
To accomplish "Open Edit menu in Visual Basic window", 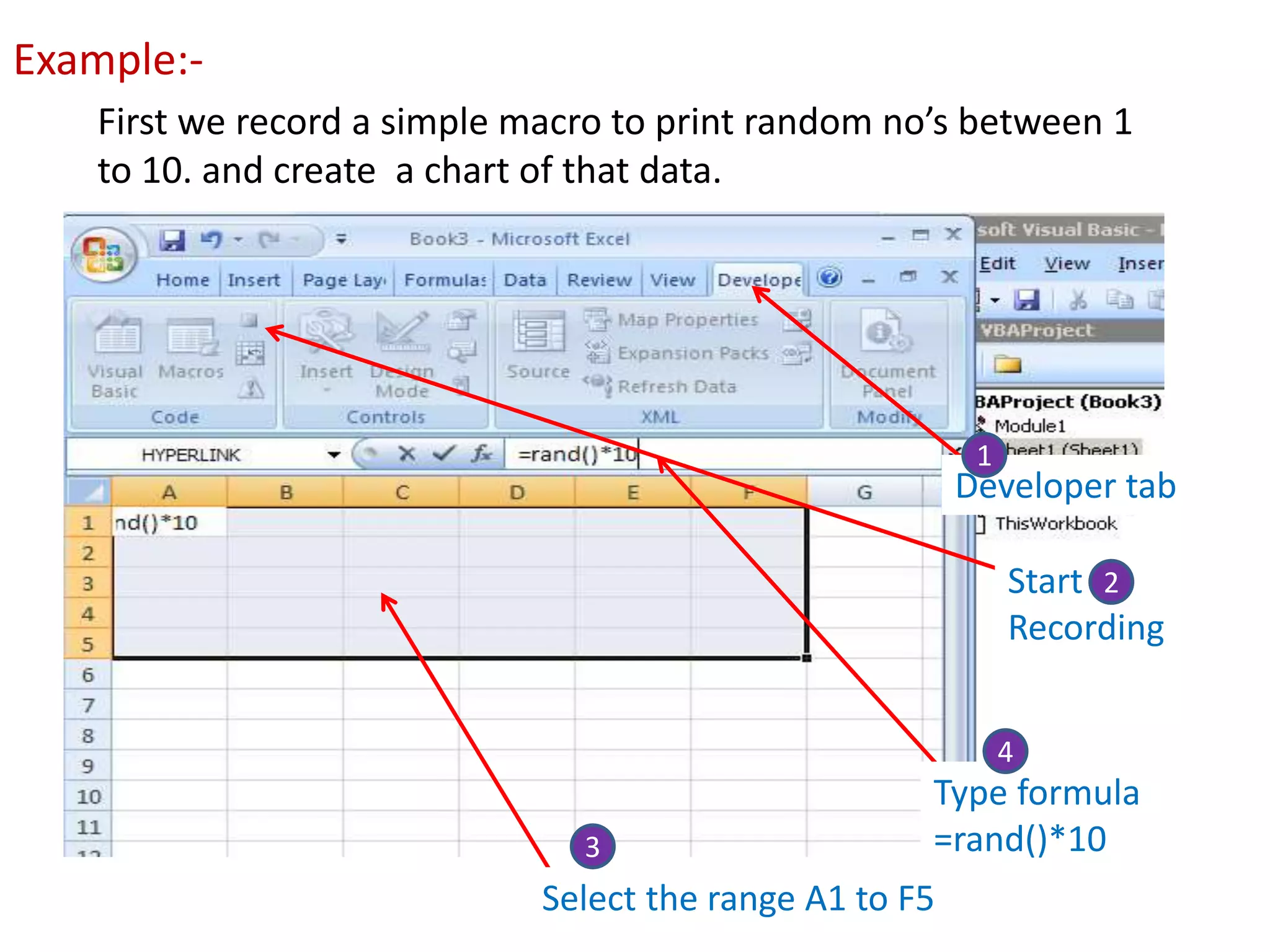I will 997,263.
